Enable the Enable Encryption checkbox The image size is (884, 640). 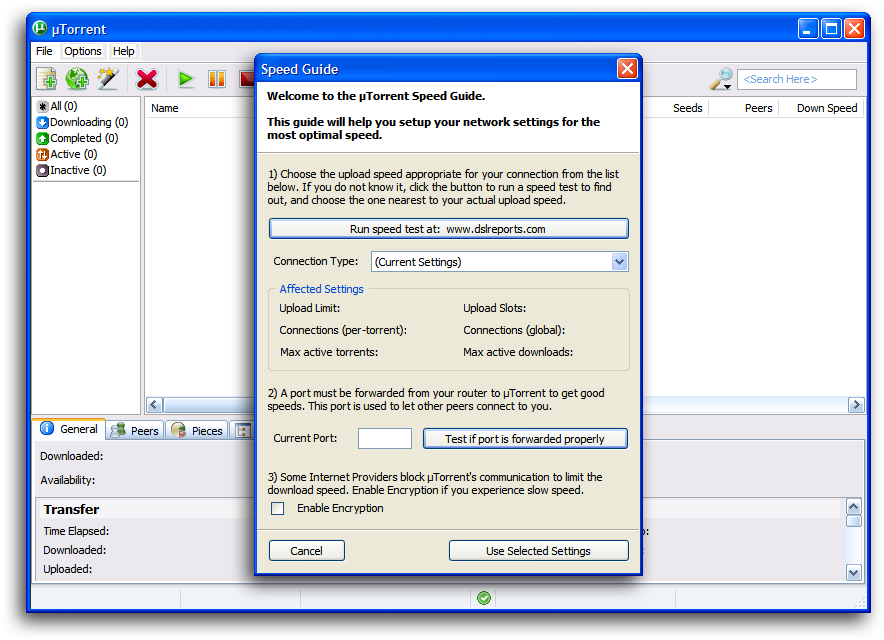tap(277, 508)
